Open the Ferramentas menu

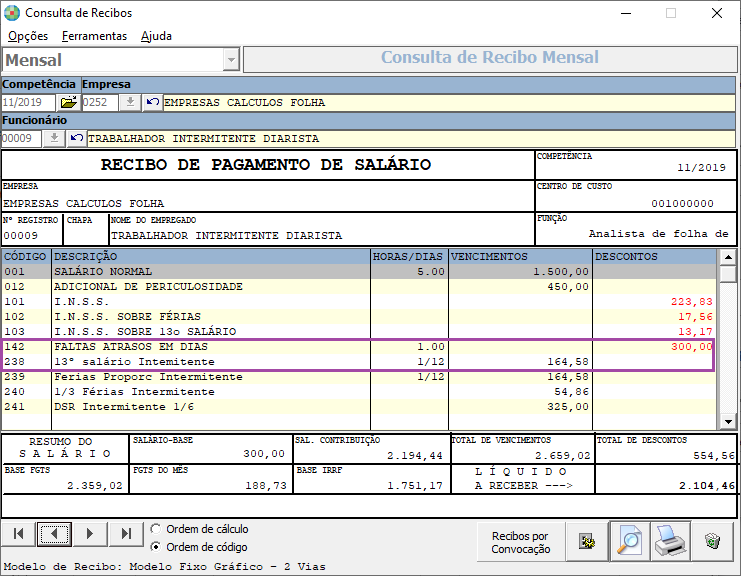click(94, 36)
